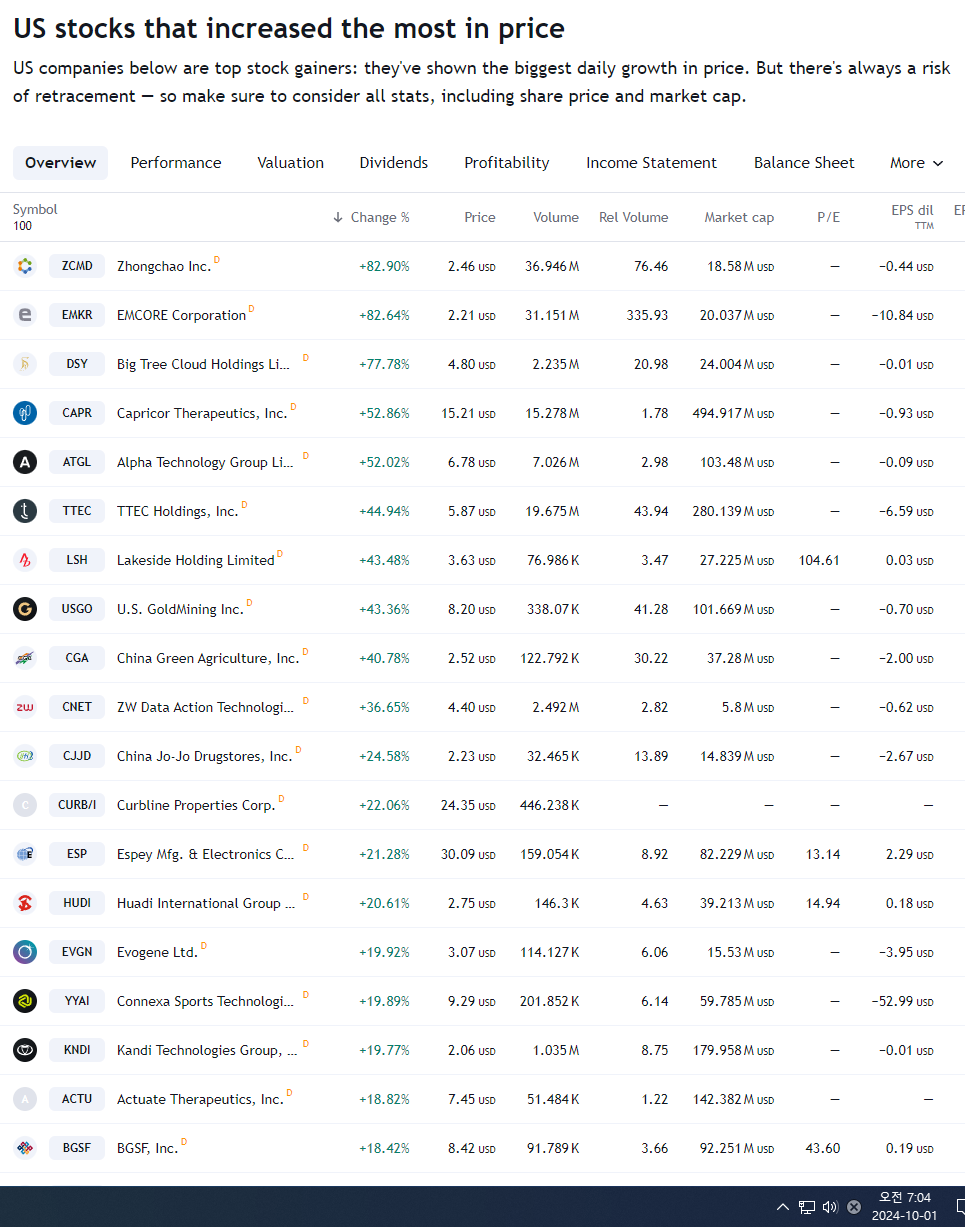Open the TTEC Holdings, Inc. company link
The height and width of the screenshot is (1227, 965).
(x=178, y=511)
